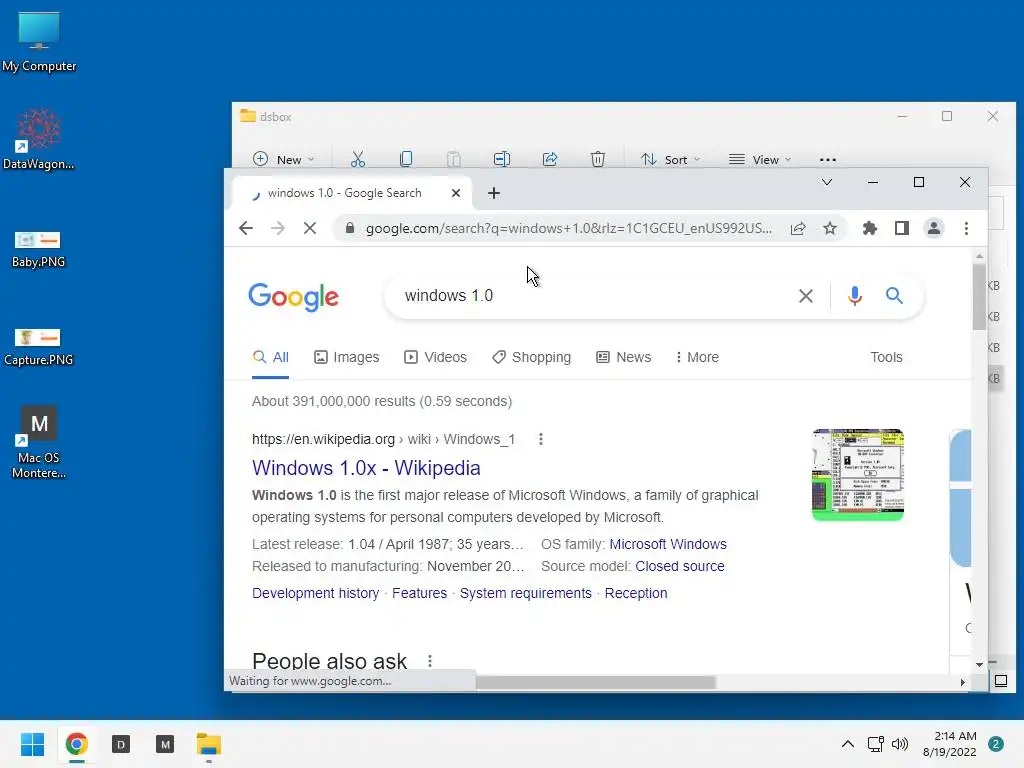Open the Windows Start menu
1024x768 pixels.
tap(32, 744)
